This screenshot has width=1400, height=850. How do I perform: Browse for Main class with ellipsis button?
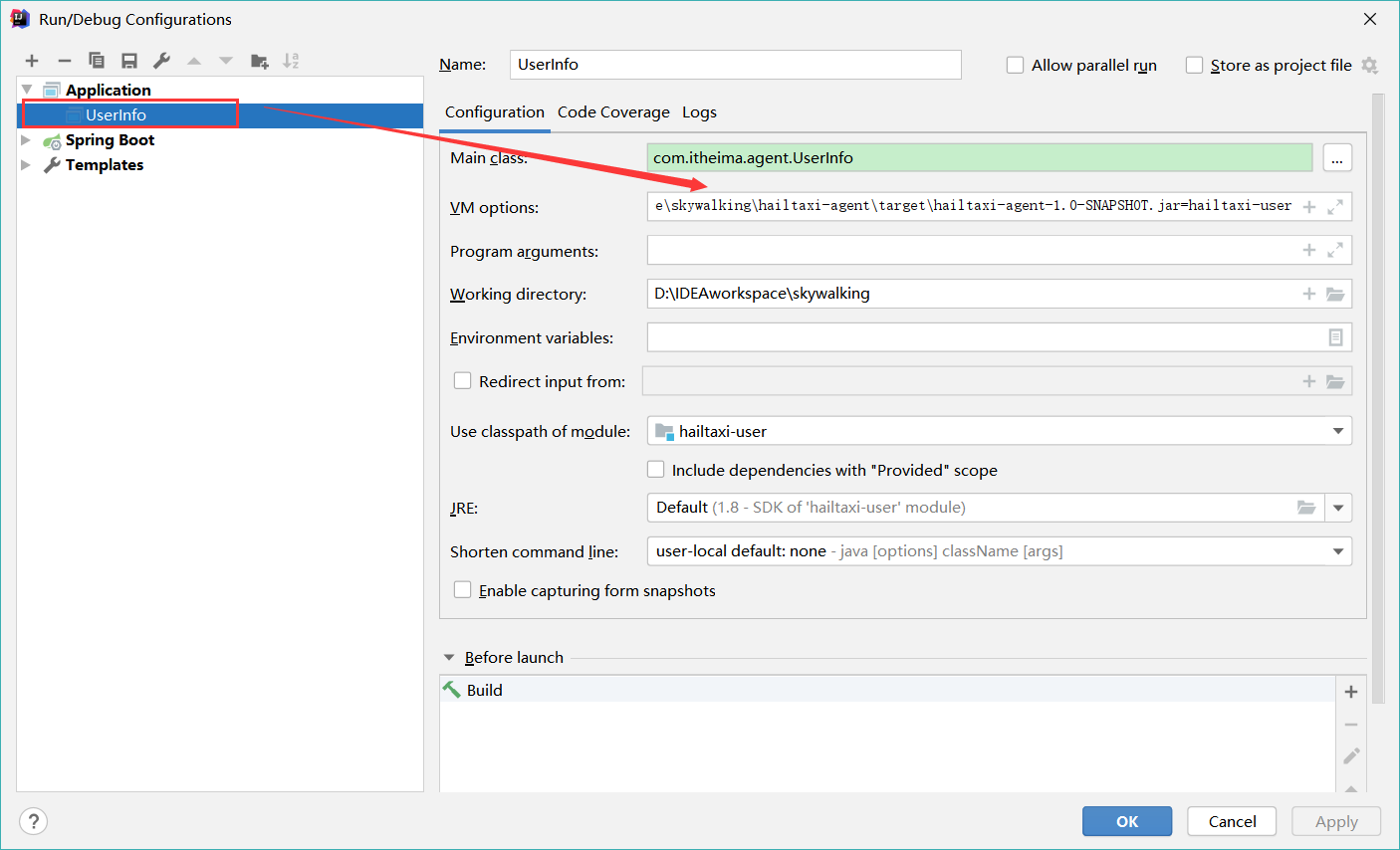1337,157
